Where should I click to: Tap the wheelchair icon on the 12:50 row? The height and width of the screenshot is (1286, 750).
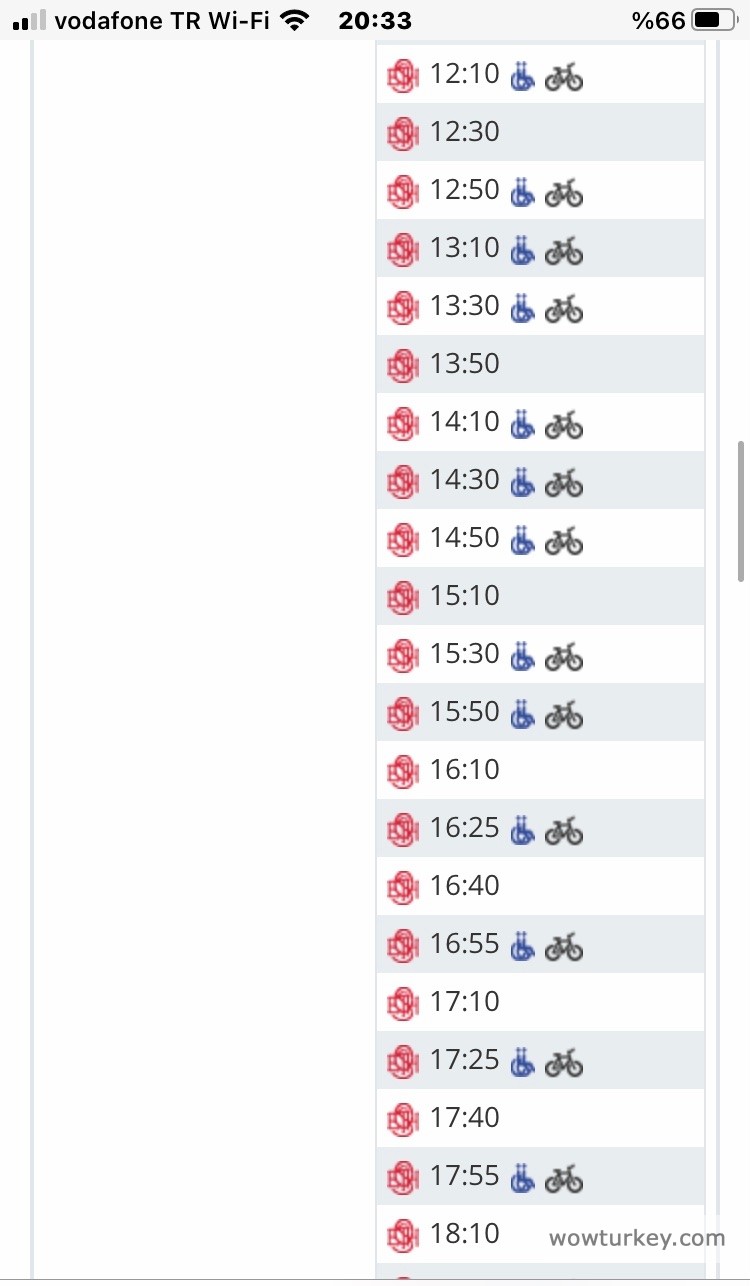[x=522, y=191]
